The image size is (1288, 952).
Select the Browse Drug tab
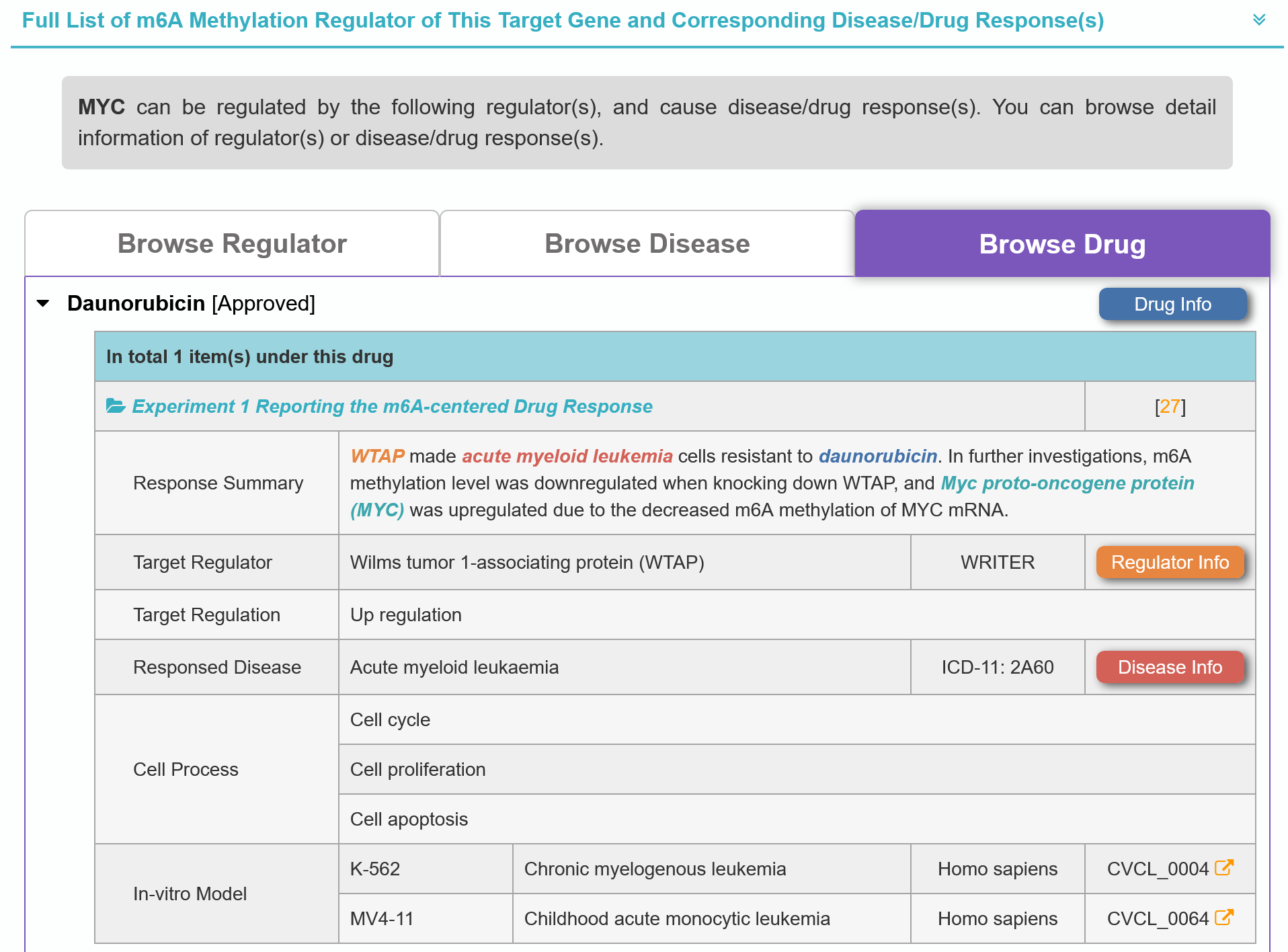pyautogui.click(x=1061, y=244)
